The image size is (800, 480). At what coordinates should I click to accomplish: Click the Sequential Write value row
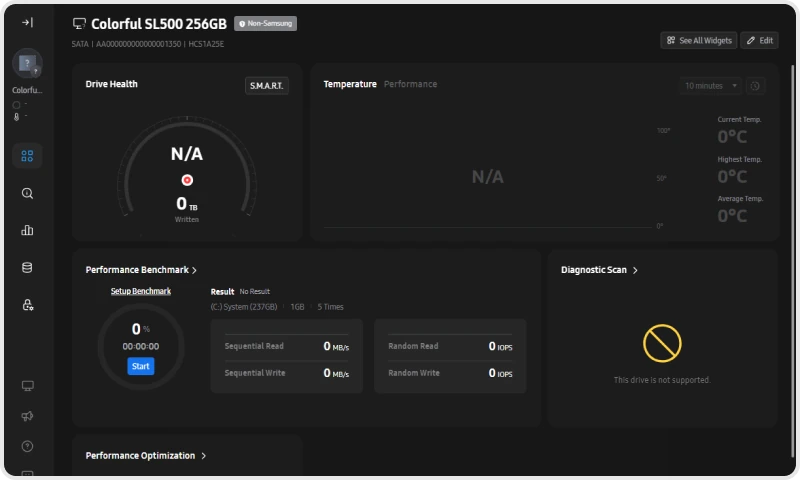click(x=287, y=373)
